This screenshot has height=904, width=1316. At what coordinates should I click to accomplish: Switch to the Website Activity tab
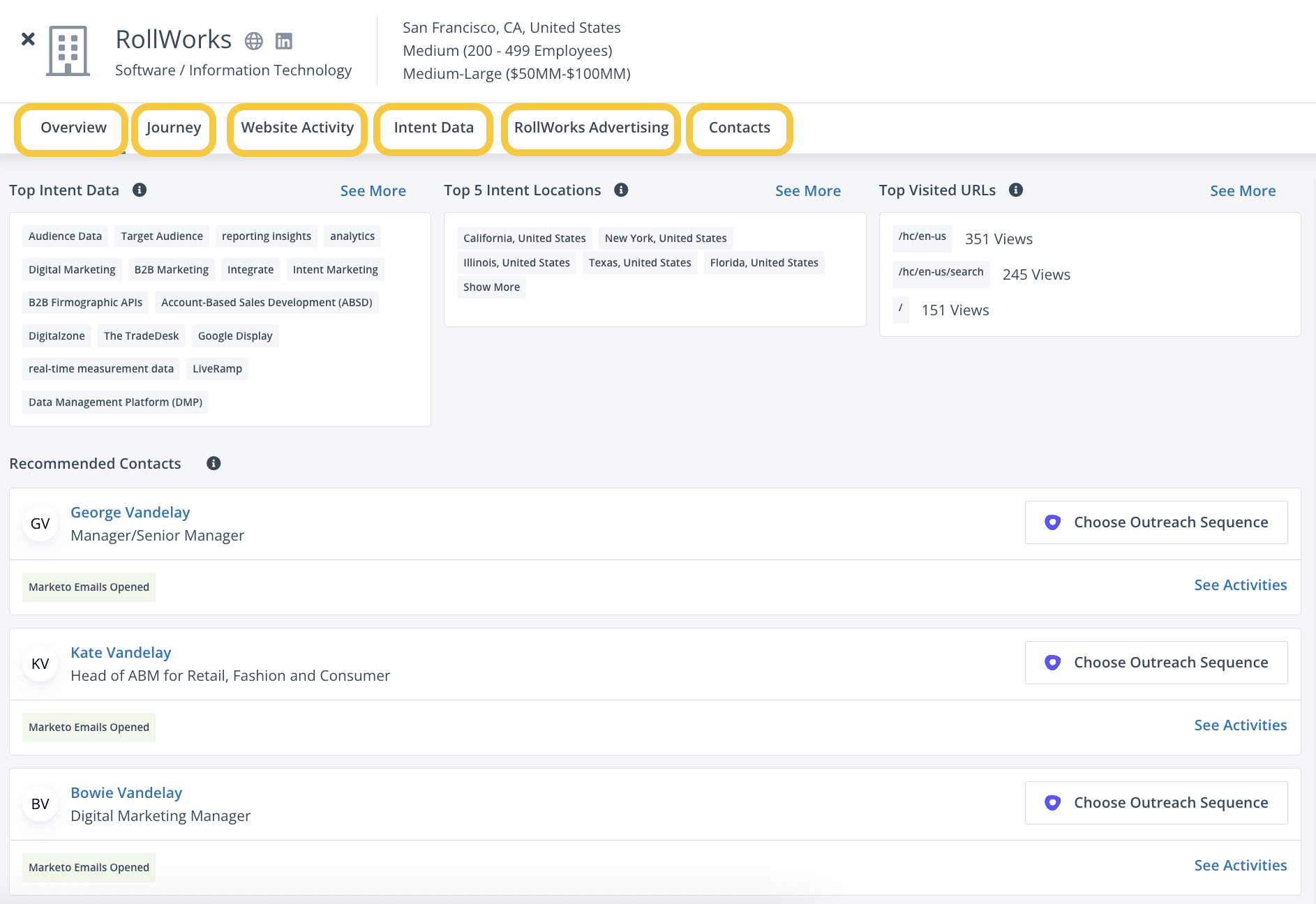click(297, 128)
